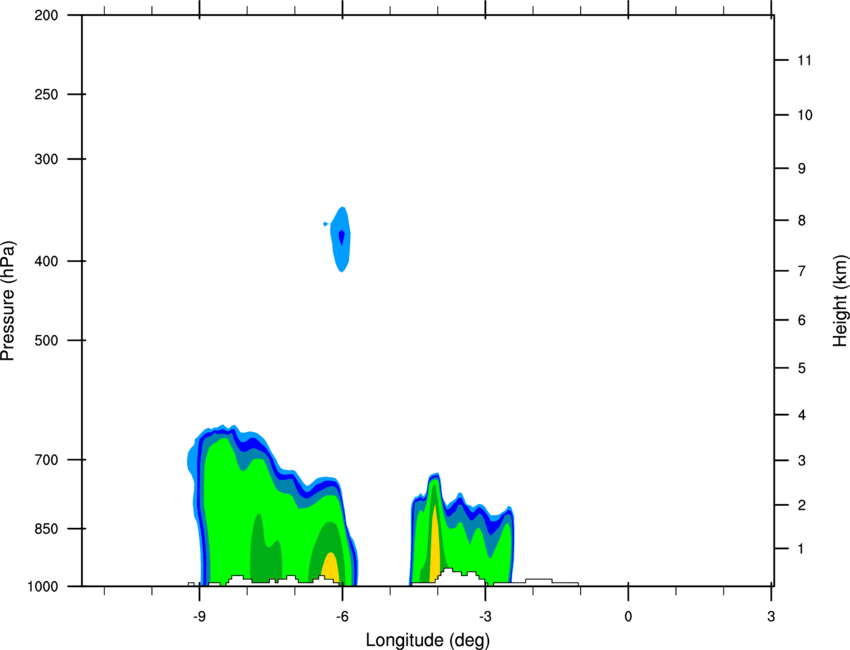The height and width of the screenshot is (650, 850).
Task: Click the tall yellow core near longitude -4
Action: 435,542
